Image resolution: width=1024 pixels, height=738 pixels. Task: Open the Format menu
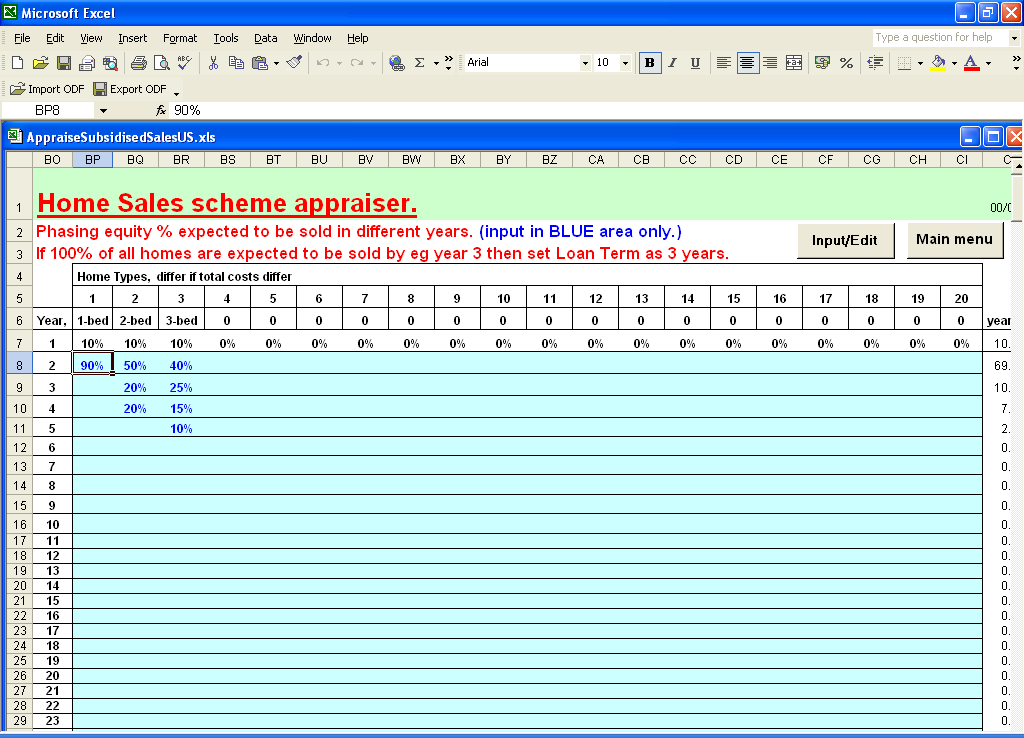coord(180,38)
